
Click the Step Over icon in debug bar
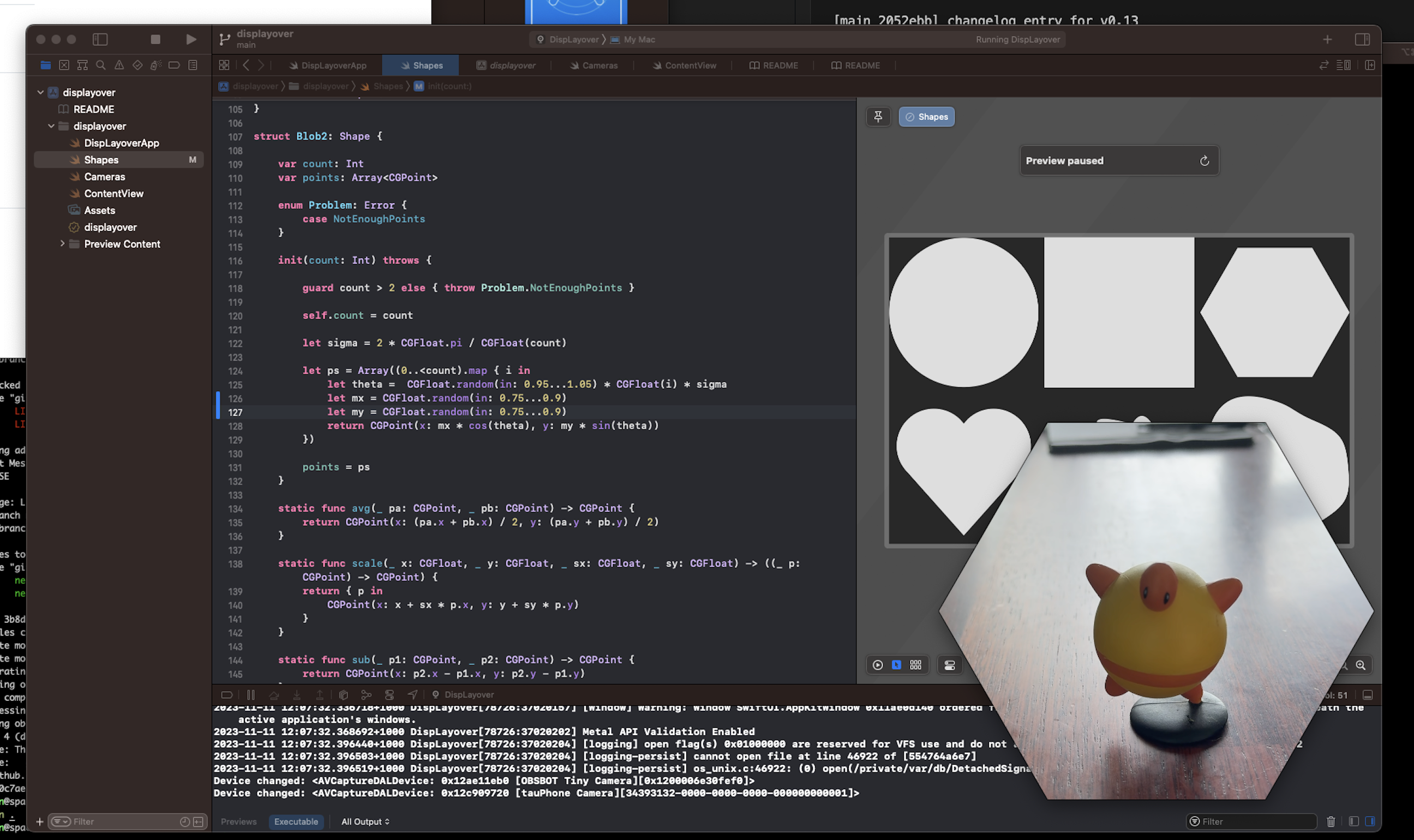click(274, 694)
